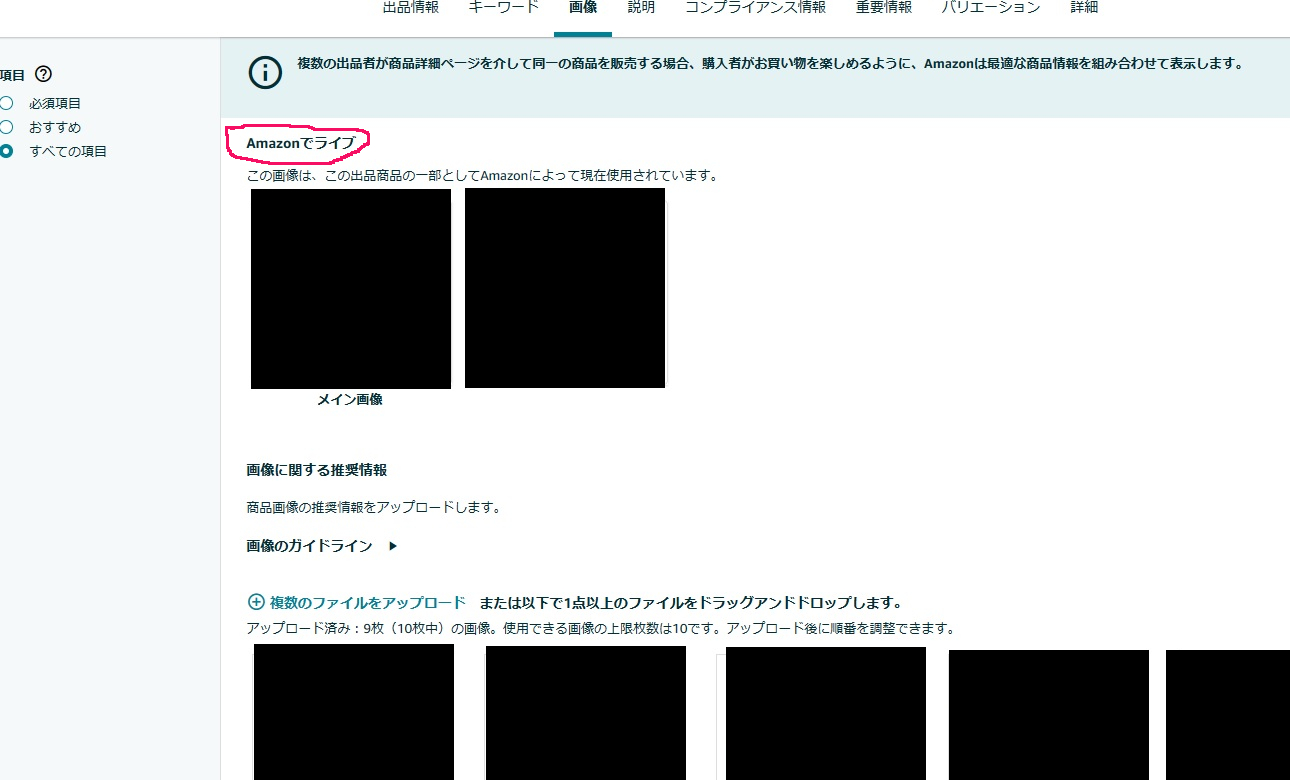Viewport: 1290px width, 780px height.
Task: Click the second live product image thumbnail
Action: (x=564, y=288)
